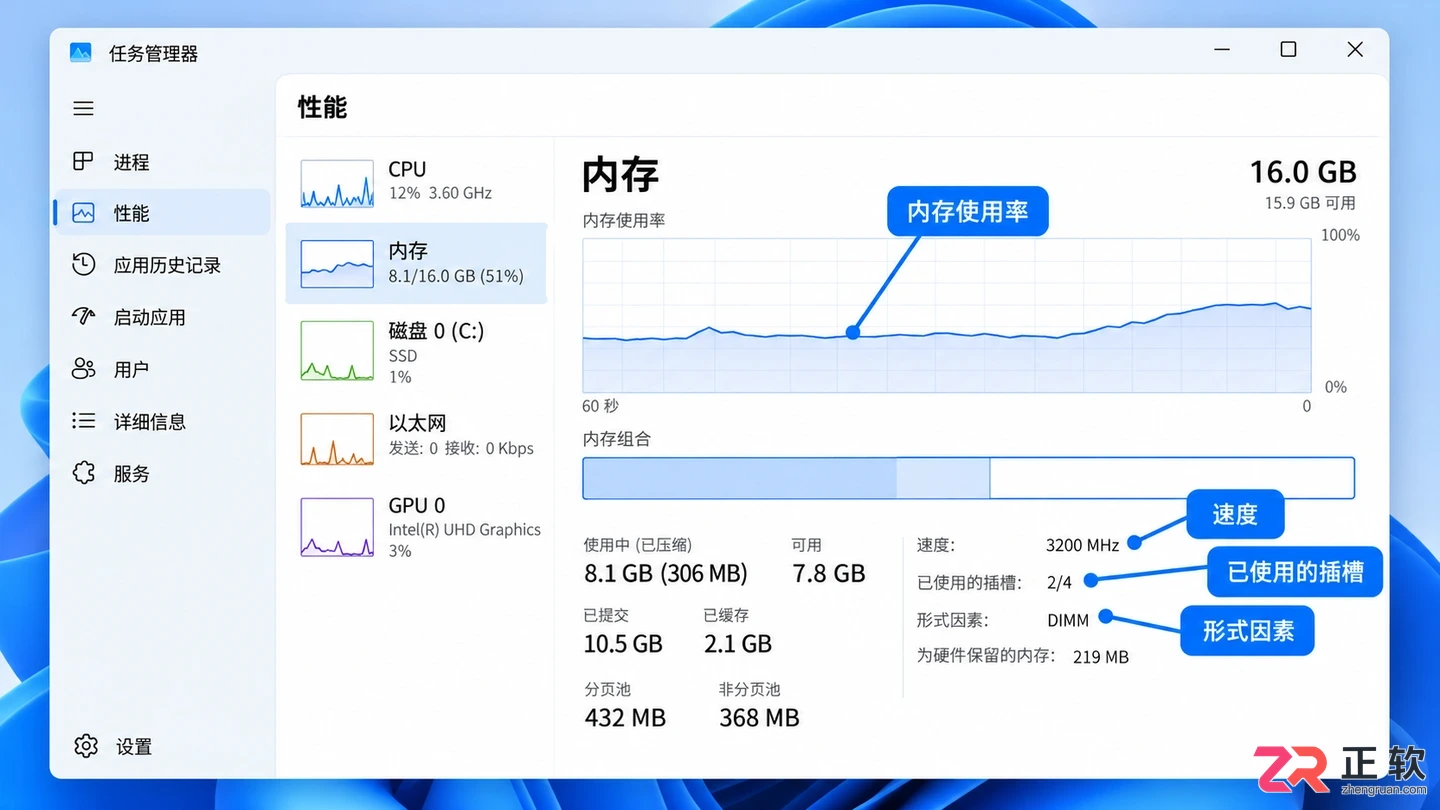The width and height of the screenshot is (1440, 810).
Task: Click the 16.0 GB total memory value
Action: tap(1303, 172)
